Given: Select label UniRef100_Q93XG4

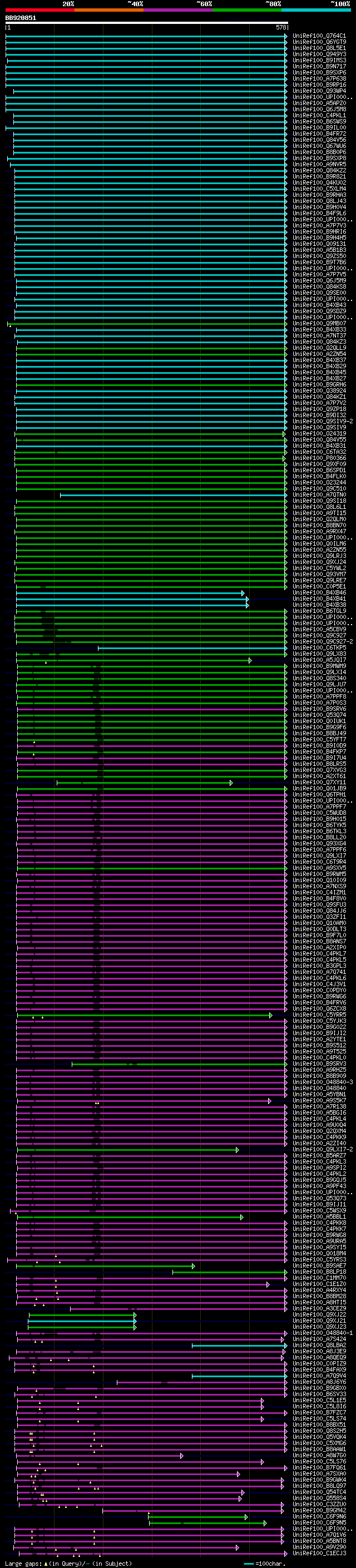Looking at the screenshot, I should (x=319, y=844).
